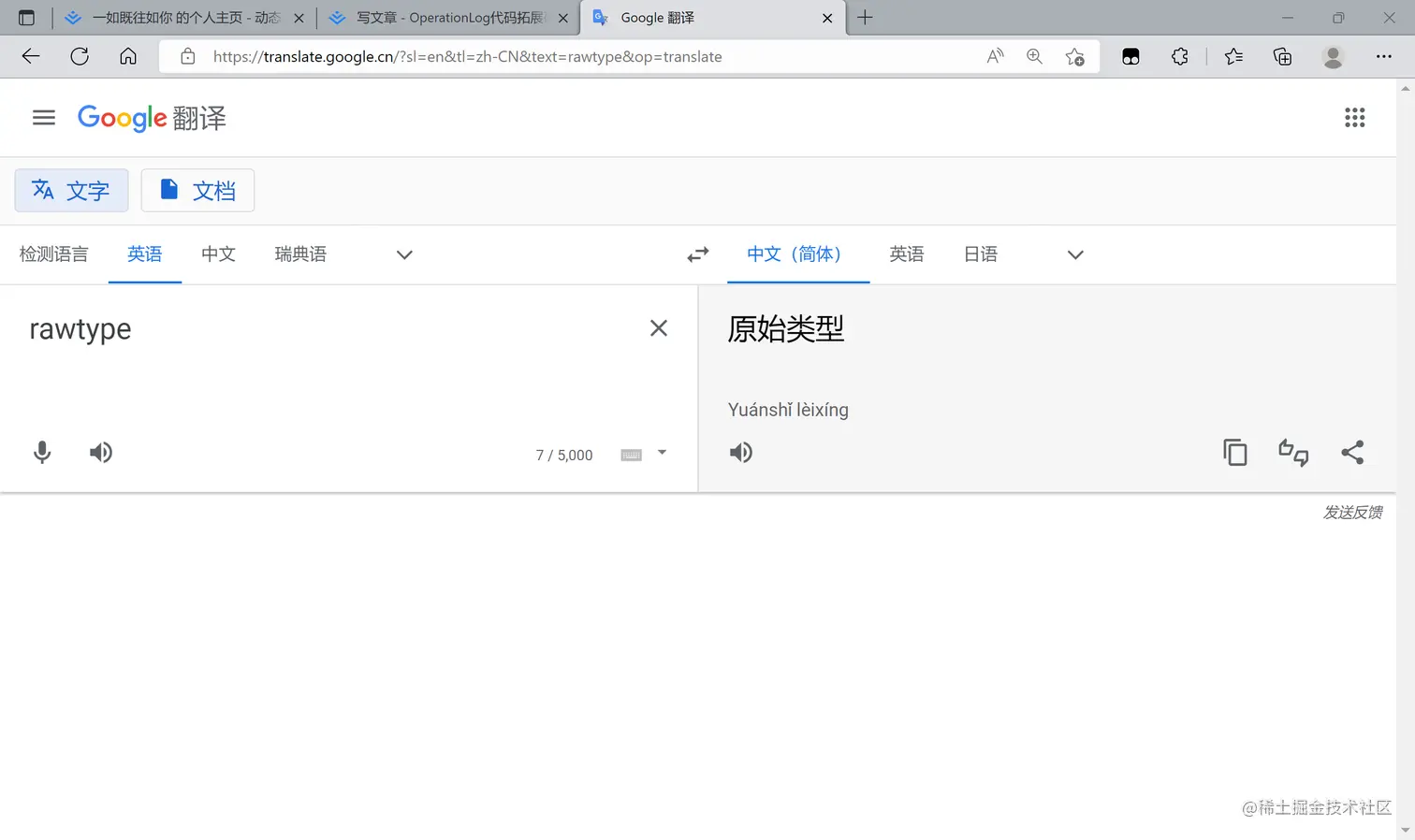
Task: Select 瑞典语 as the source language
Action: pyautogui.click(x=300, y=254)
